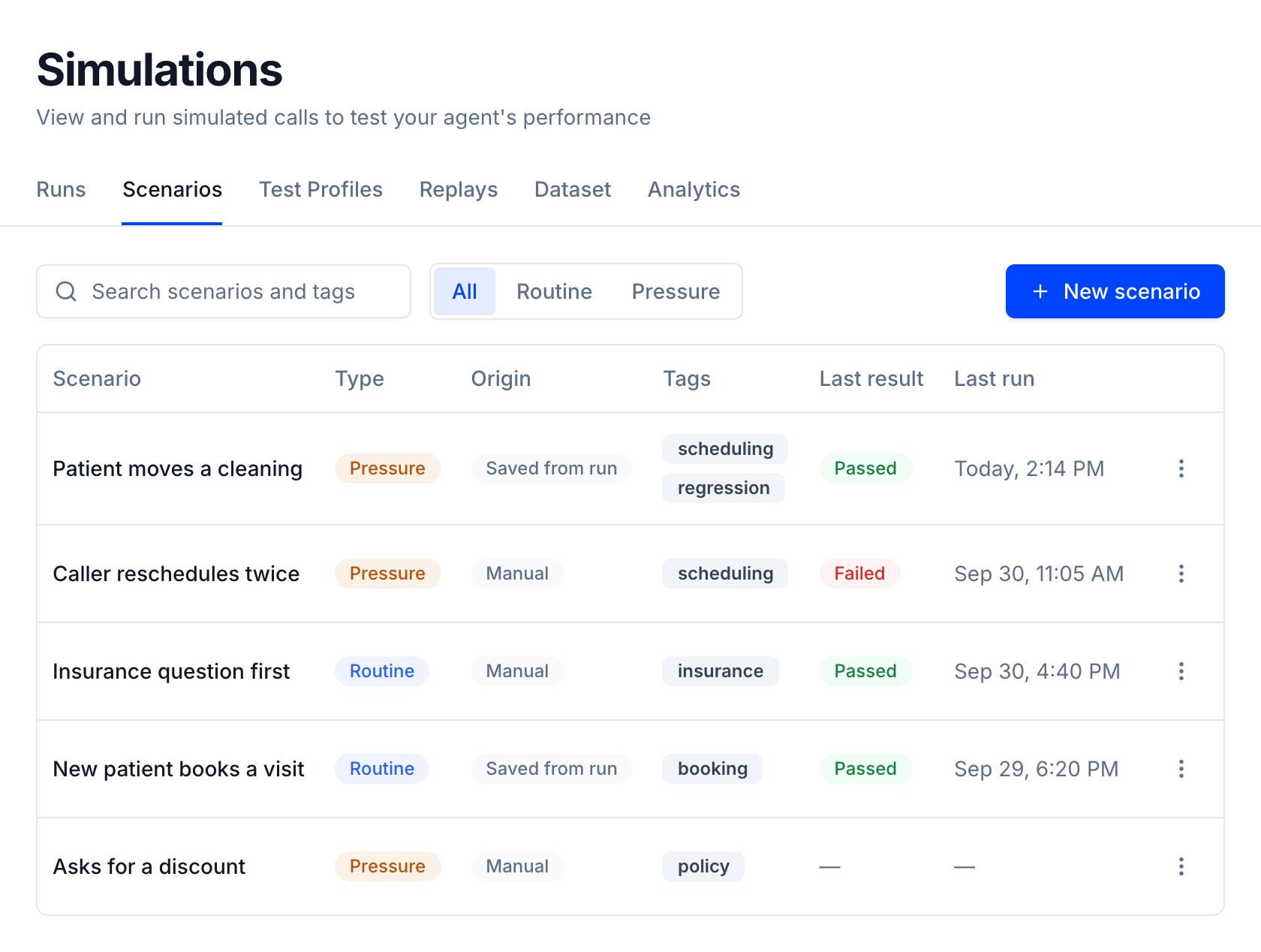Select the Scenarios tab

pyautogui.click(x=172, y=189)
